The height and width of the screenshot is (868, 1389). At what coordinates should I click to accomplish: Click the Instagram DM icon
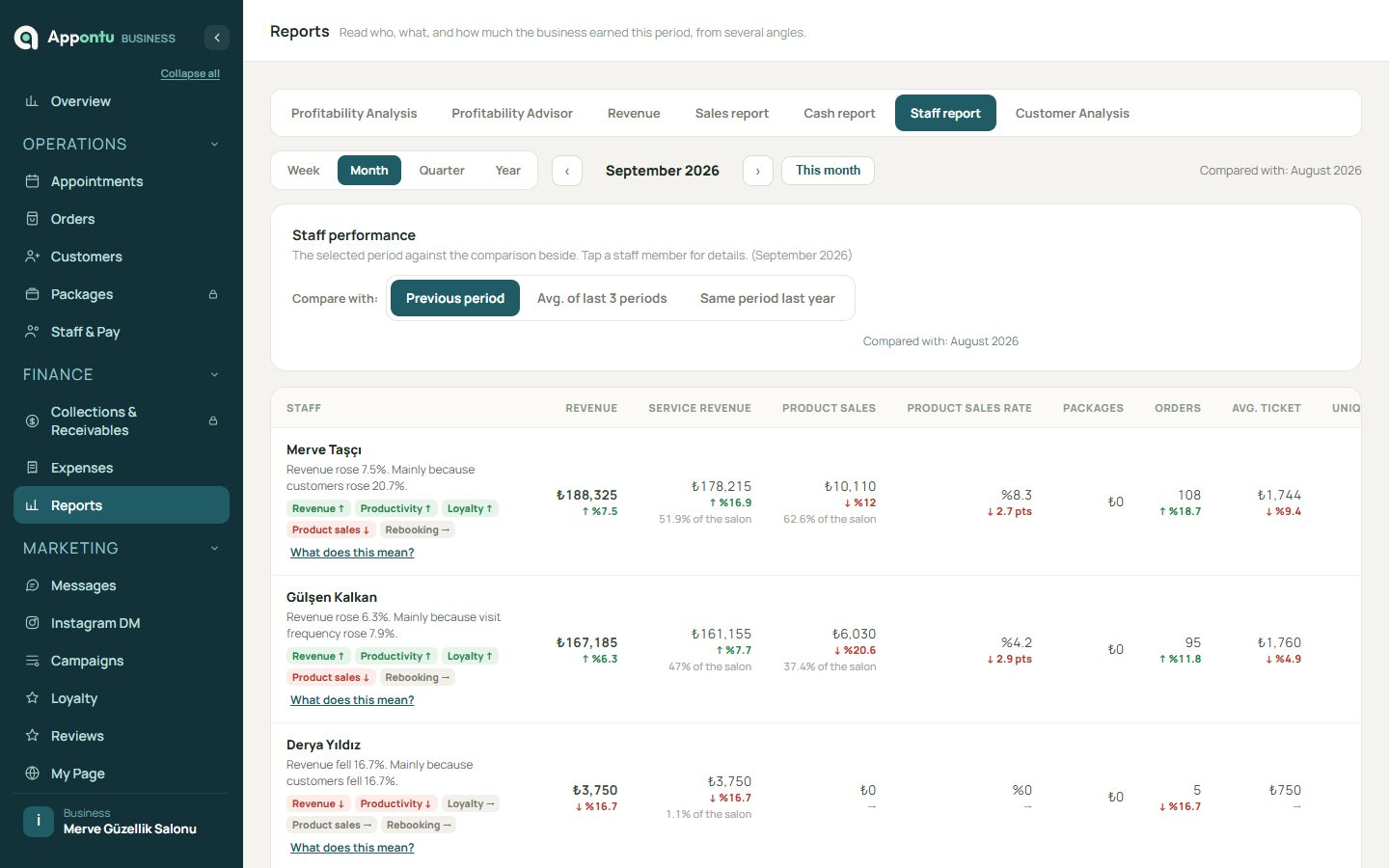click(32, 623)
